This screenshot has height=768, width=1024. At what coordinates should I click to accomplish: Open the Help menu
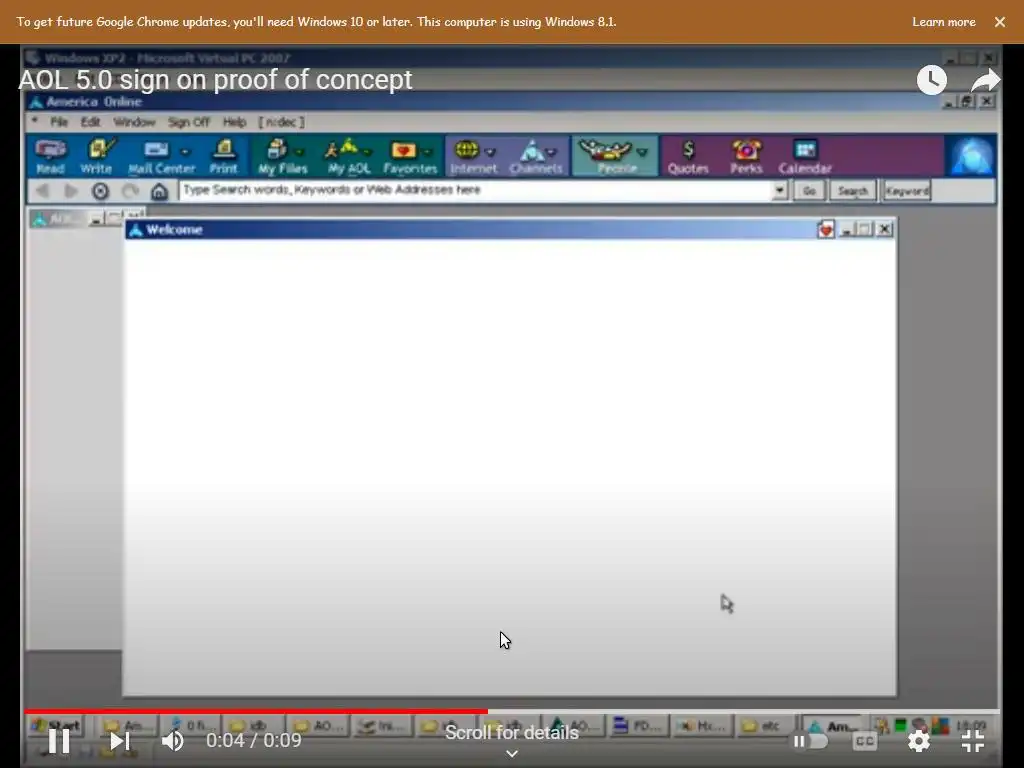(x=234, y=122)
